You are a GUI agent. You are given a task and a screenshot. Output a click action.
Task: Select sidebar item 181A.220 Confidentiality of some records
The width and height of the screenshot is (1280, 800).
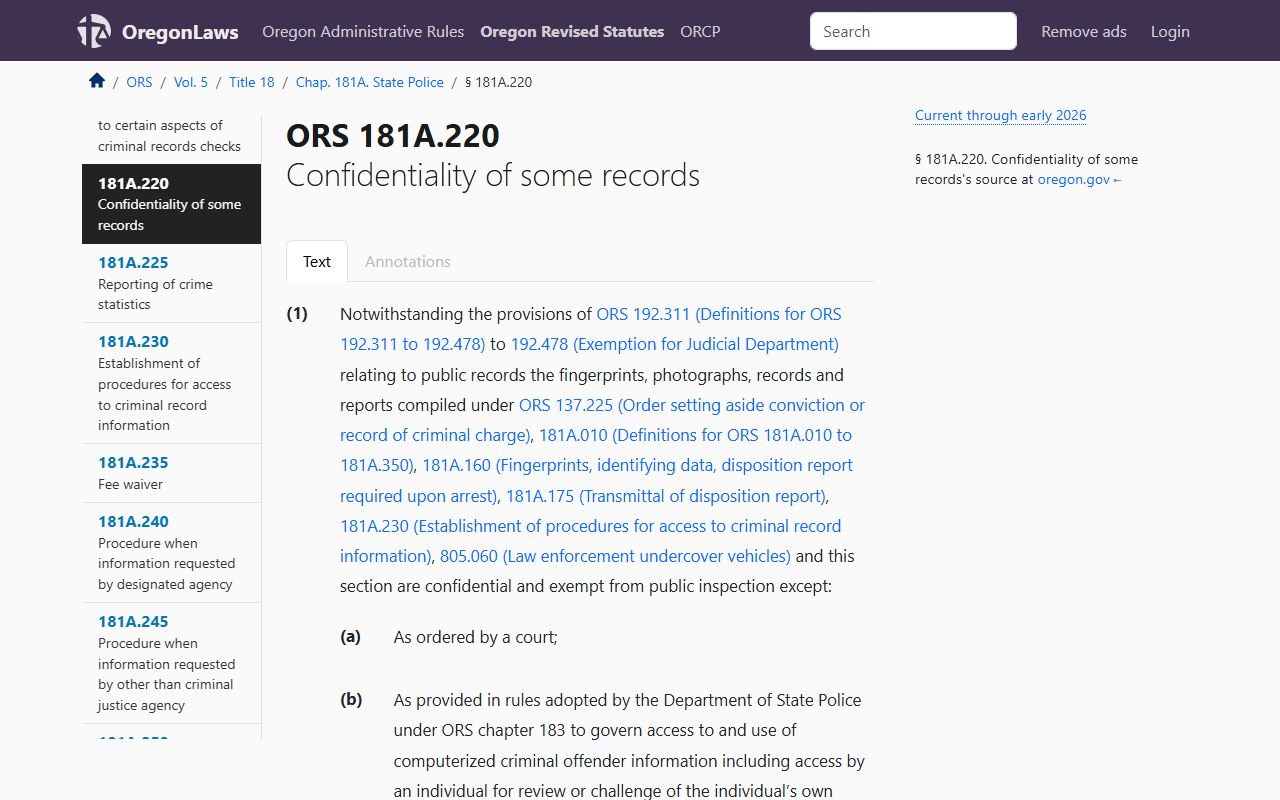click(x=171, y=204)
